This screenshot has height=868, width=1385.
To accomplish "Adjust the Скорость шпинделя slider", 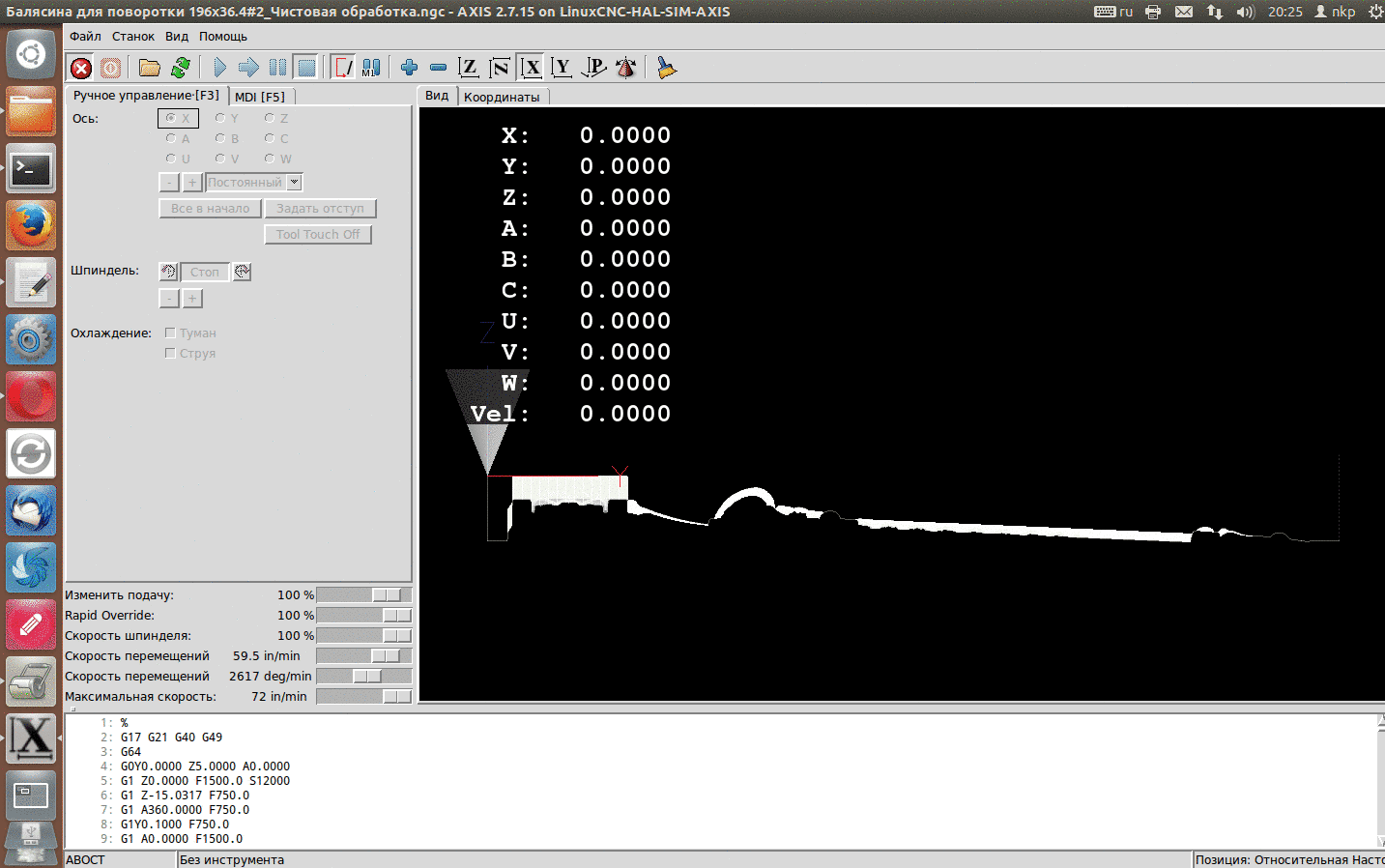I will click(363, 635).
